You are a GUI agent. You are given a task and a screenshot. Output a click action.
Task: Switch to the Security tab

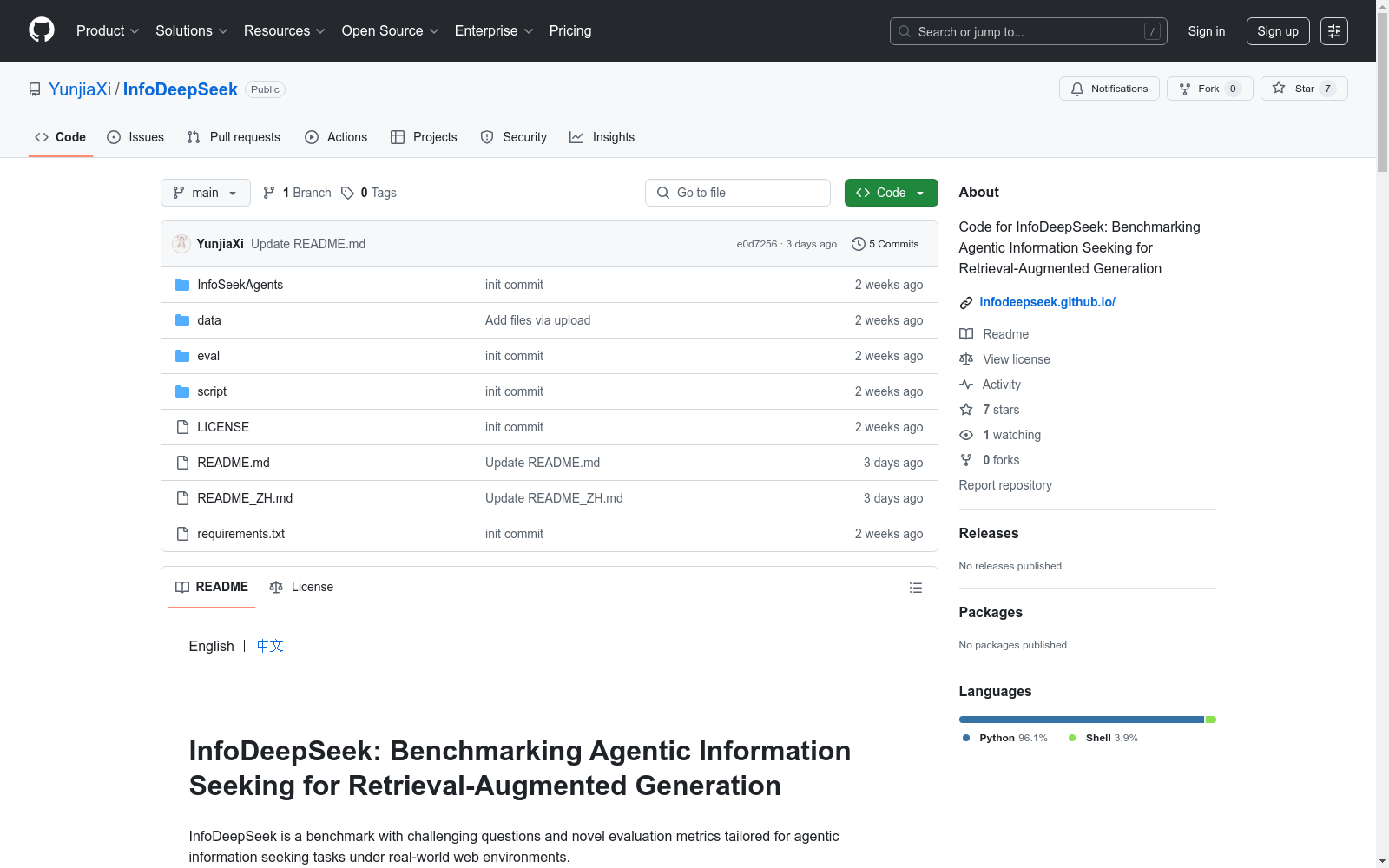click(514, 137)
